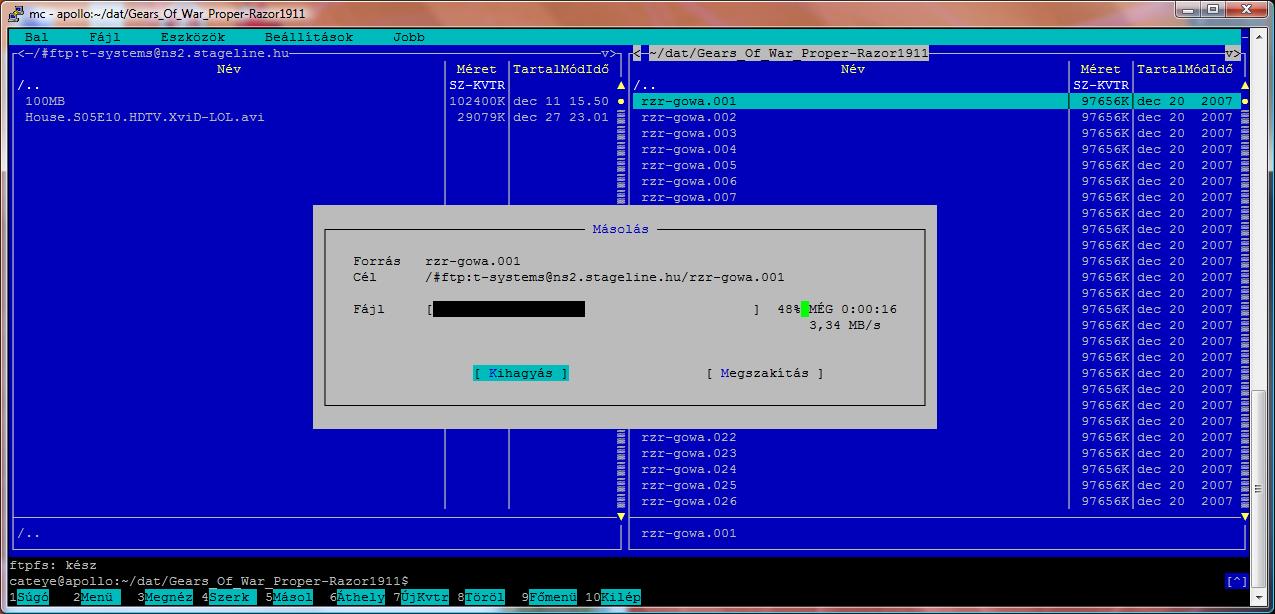Open the Eszközök menu

193,37
